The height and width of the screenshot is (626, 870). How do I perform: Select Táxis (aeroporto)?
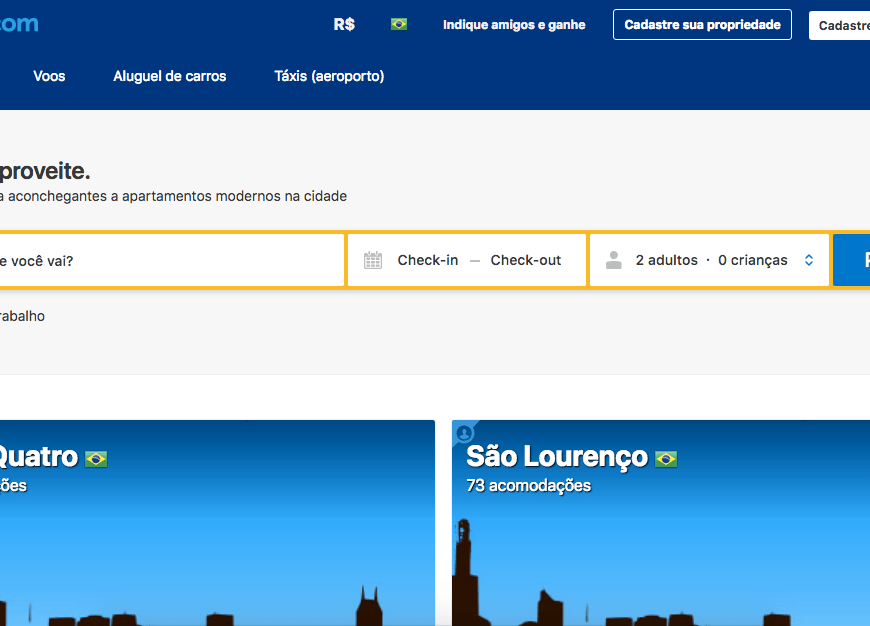tap(329, 75)
